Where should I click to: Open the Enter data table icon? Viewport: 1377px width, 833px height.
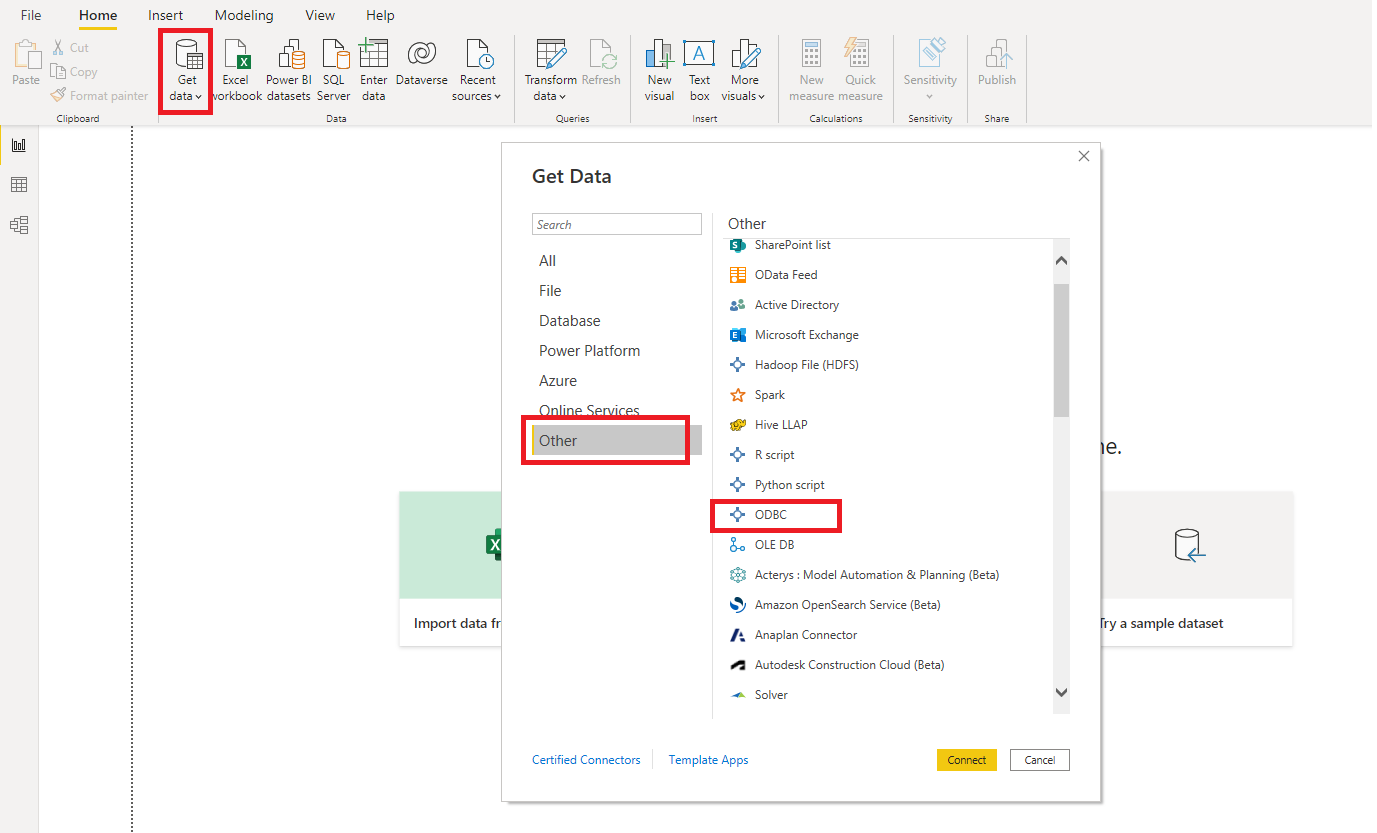pyautogui.click(x=373, y=54)
